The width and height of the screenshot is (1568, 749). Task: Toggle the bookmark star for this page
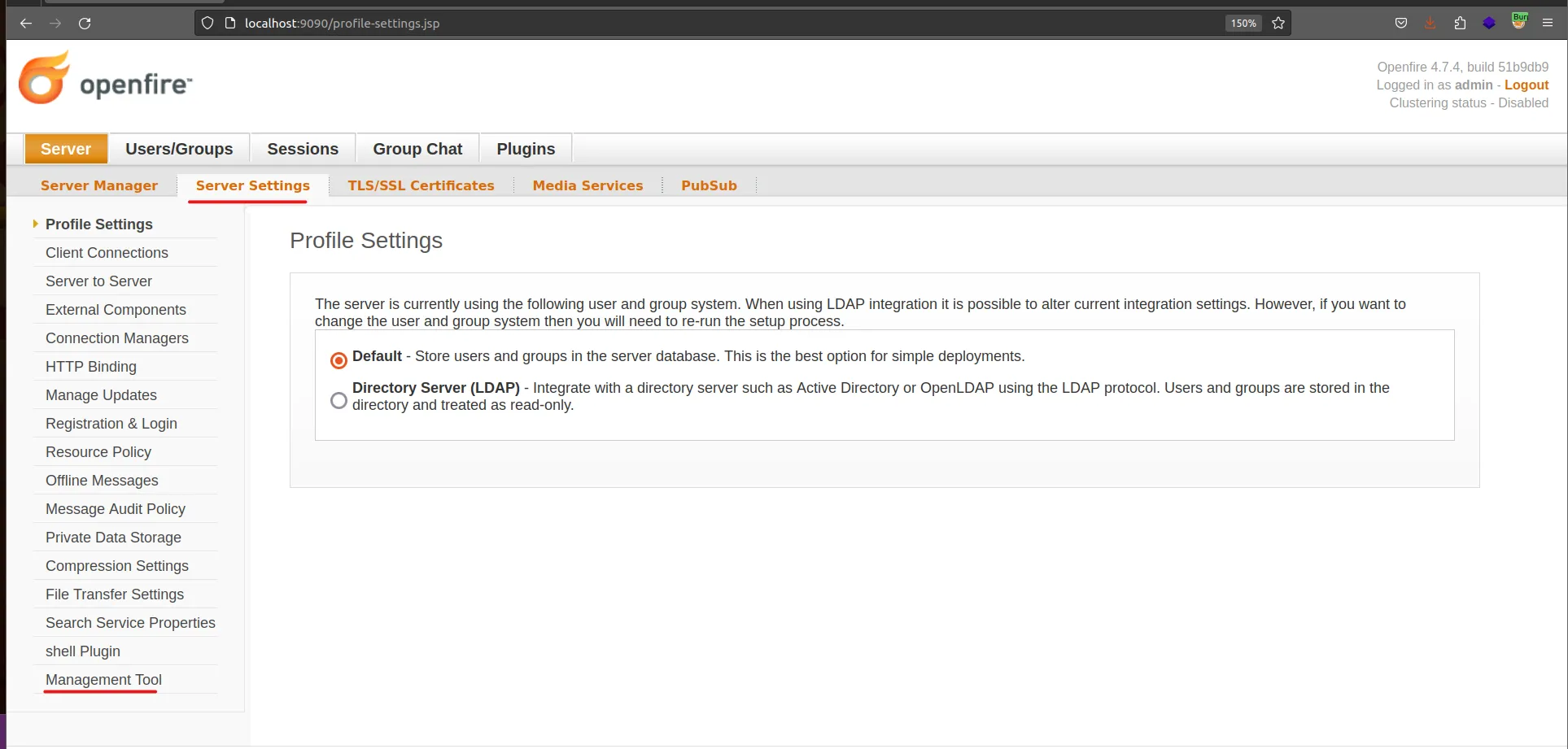(1278, 23)
